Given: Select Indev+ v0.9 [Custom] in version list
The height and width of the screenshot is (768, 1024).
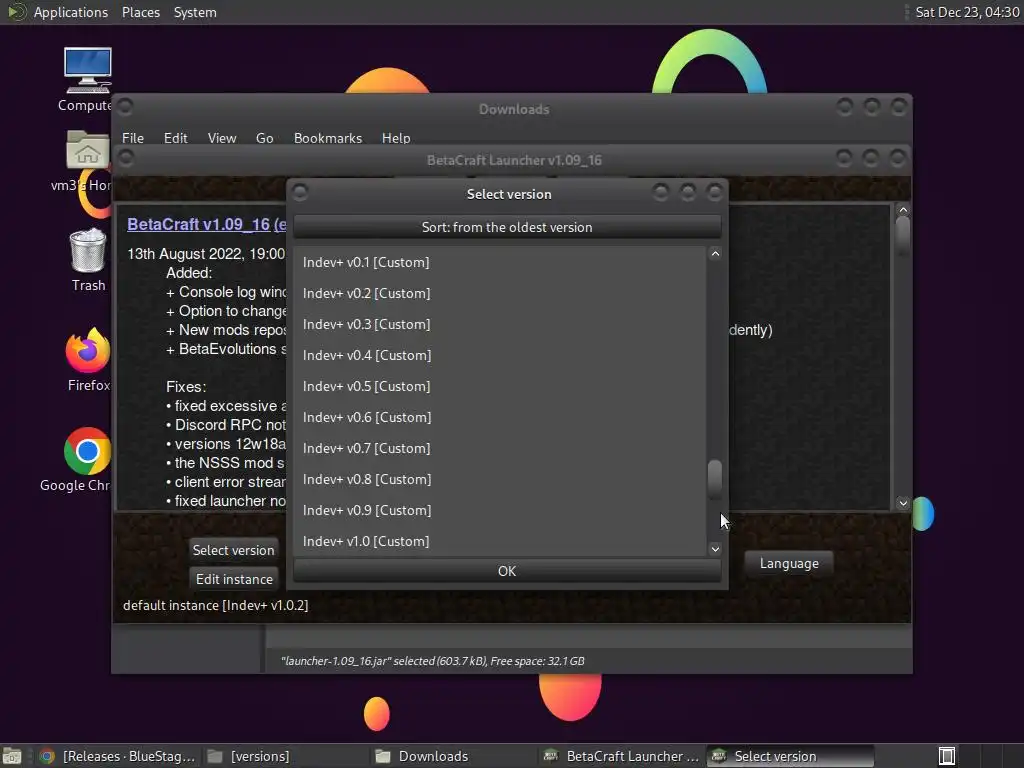Looking at the screenshot, I should point(500,511).
